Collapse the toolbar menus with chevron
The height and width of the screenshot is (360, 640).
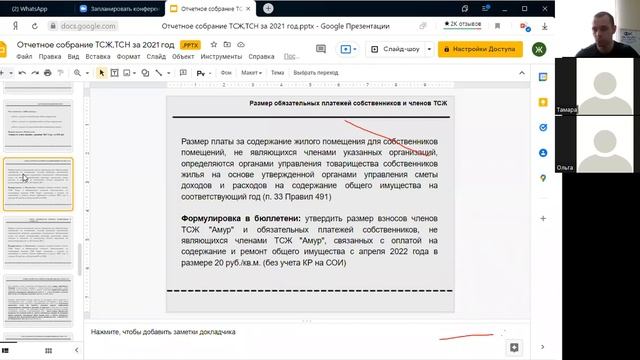[x=522, y=73]
